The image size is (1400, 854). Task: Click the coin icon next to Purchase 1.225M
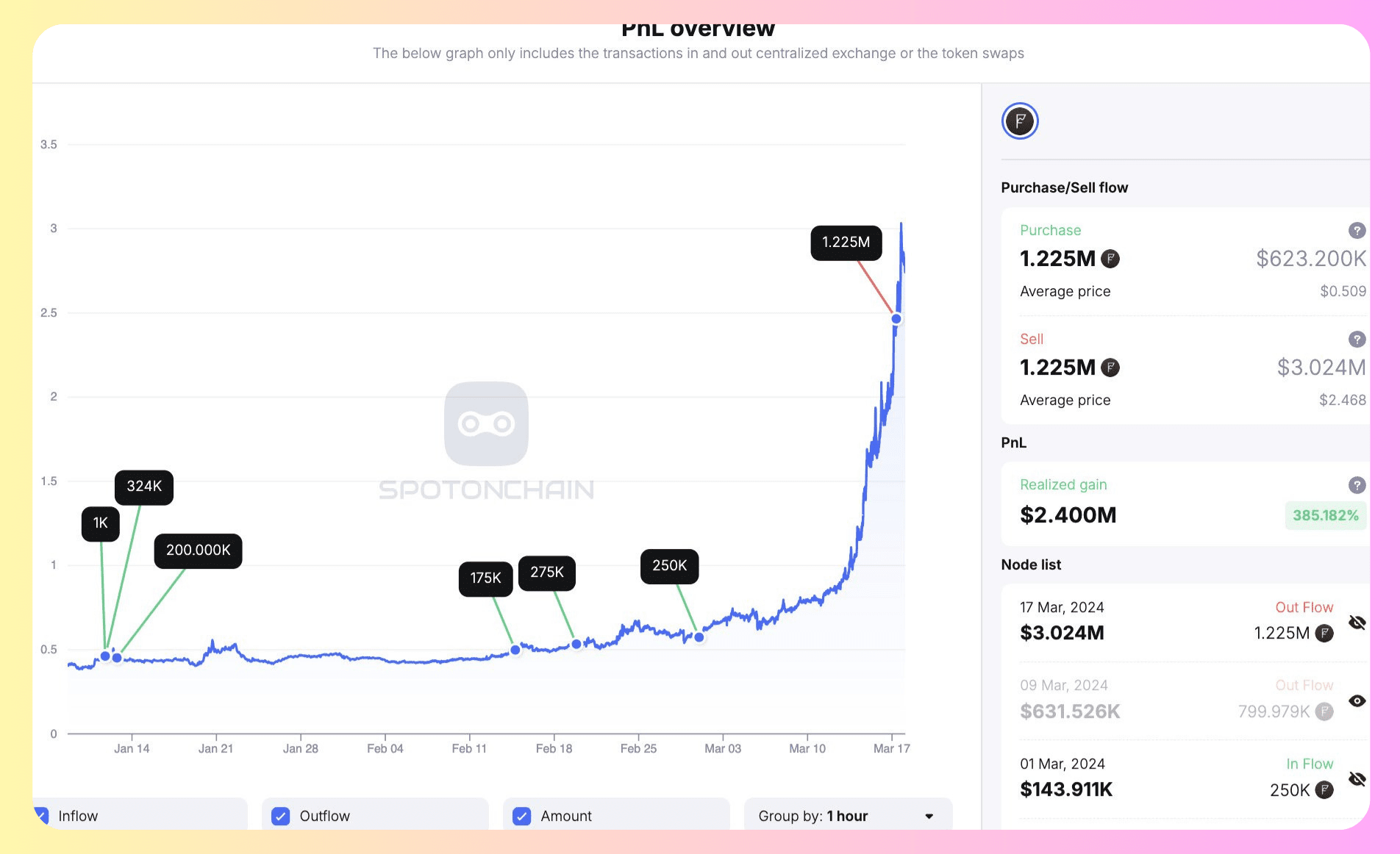click(1111, 259)
